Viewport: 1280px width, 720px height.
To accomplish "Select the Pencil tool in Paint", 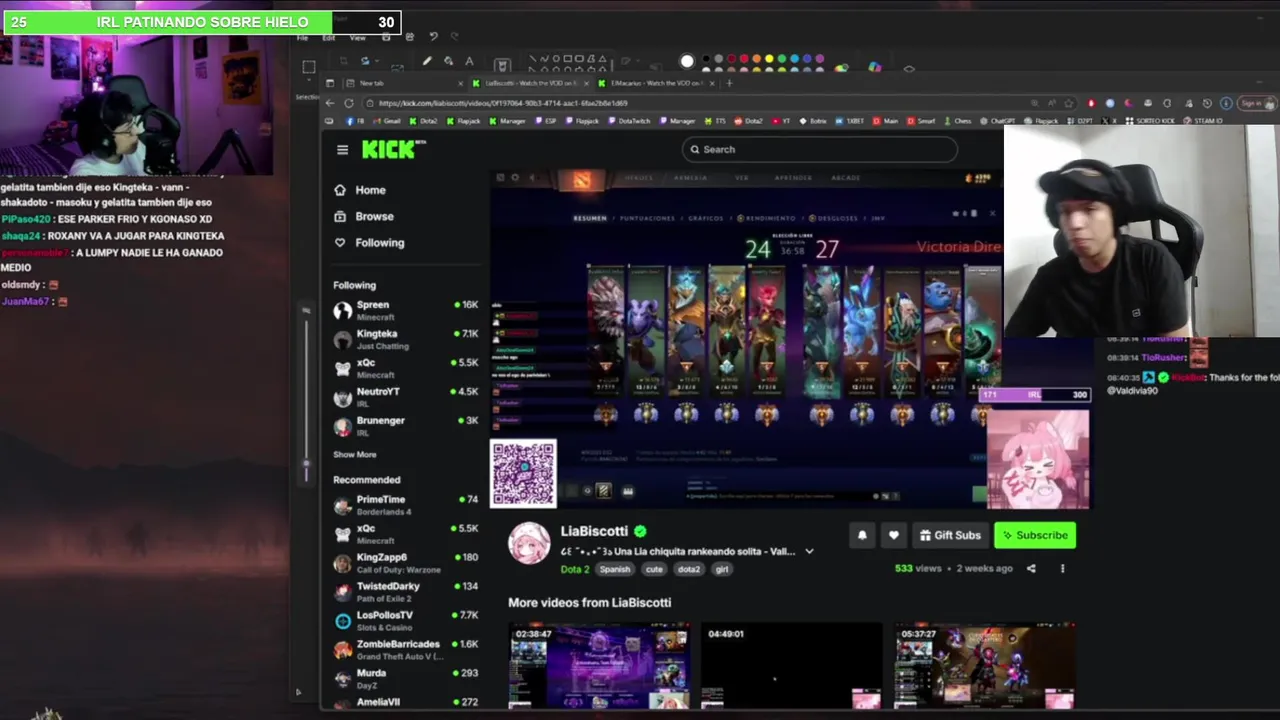I will tap(427, 61).
